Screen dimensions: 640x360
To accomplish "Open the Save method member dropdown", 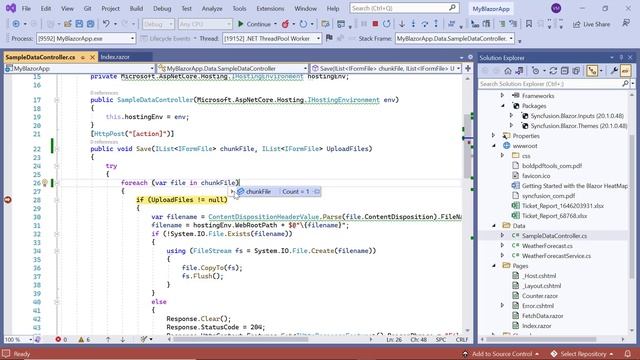I will pyautogui.click(x=386, y=68).
